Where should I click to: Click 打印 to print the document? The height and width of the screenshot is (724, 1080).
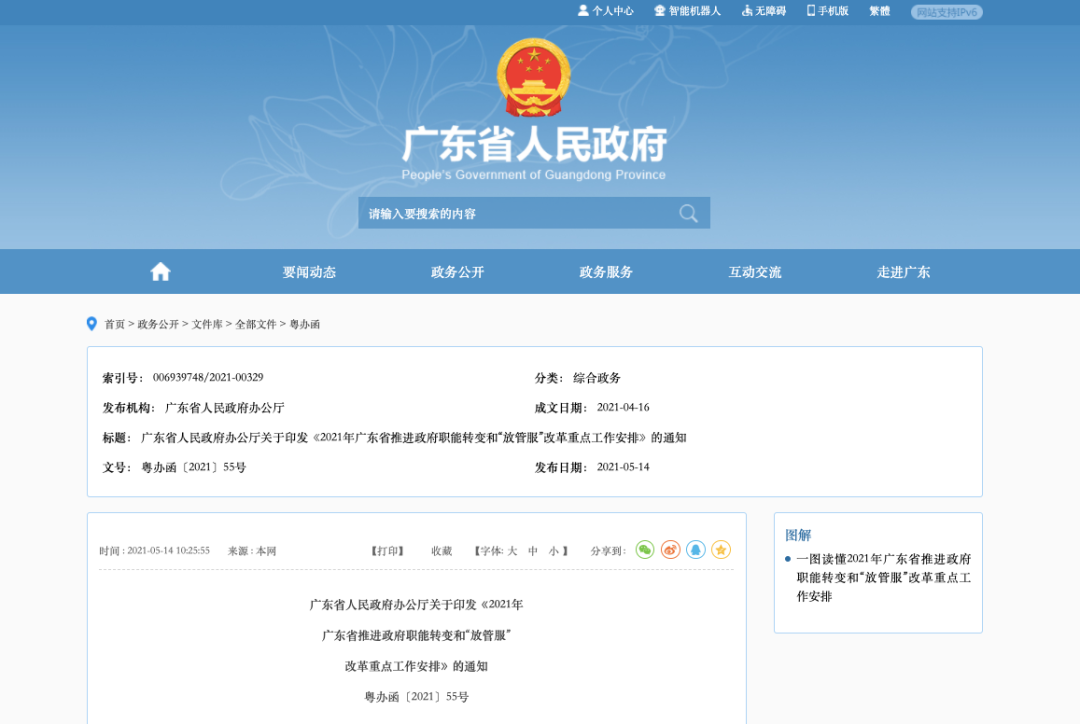point(385,549)
